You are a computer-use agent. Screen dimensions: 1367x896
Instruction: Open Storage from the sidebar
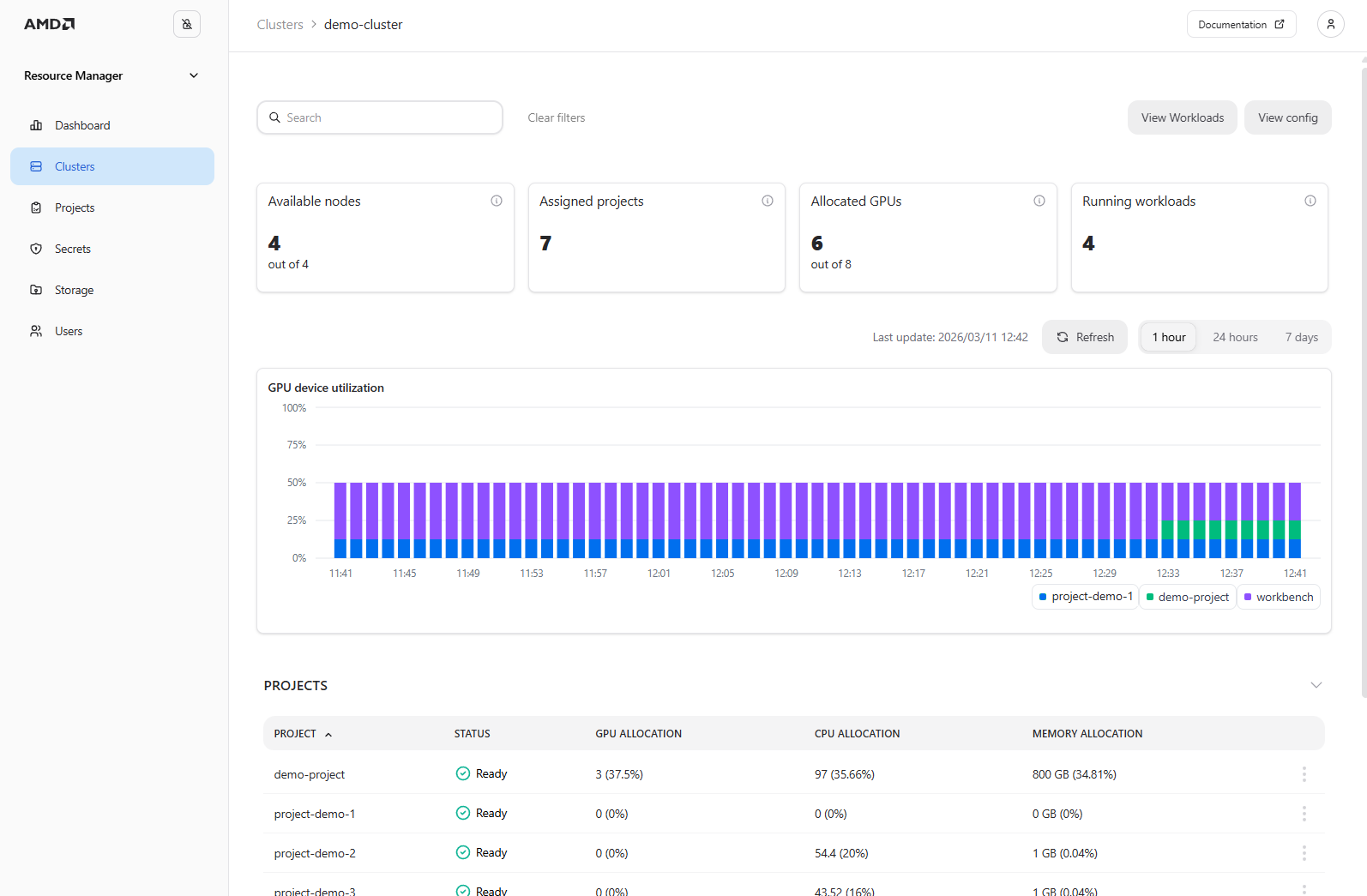point(112,290)
